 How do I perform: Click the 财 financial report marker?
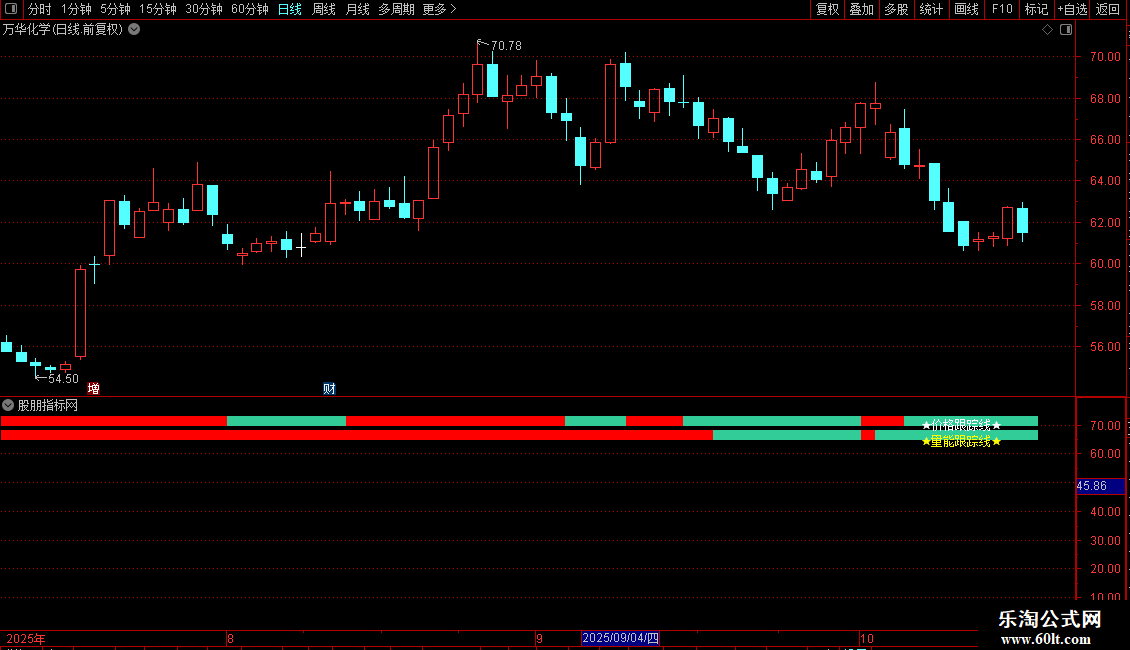coord(329,388)
